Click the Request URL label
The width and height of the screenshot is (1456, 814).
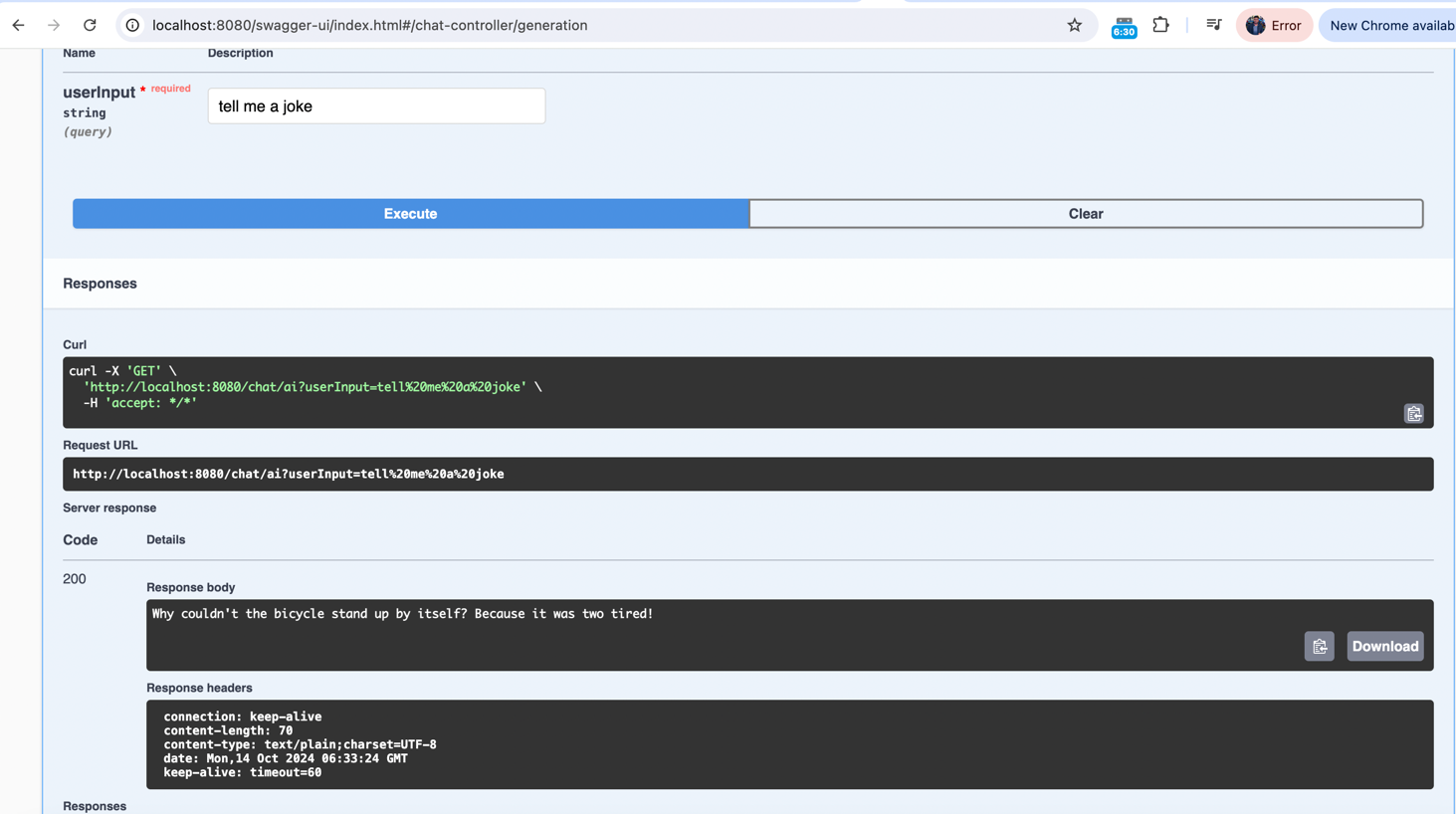pos(101,445)
